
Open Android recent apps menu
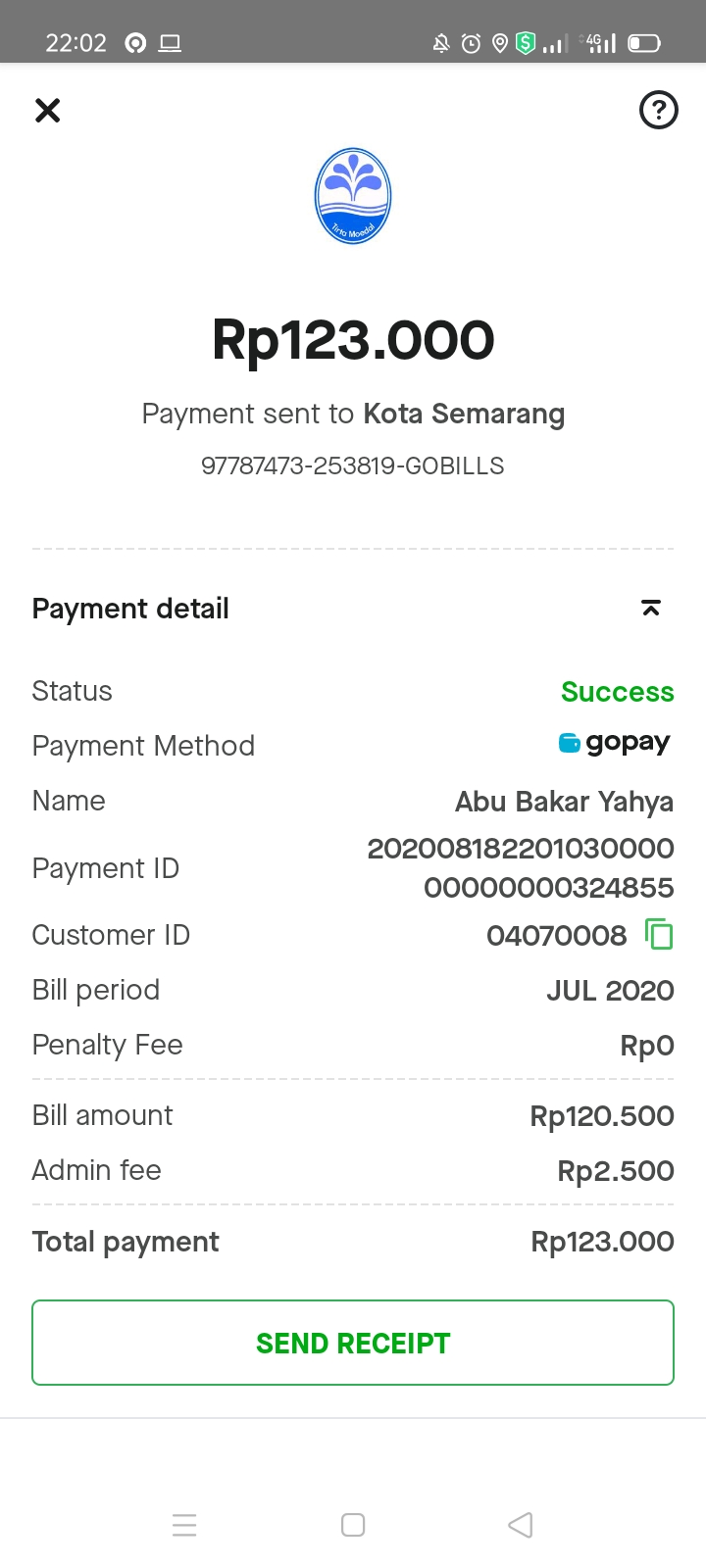(184, 1525)
